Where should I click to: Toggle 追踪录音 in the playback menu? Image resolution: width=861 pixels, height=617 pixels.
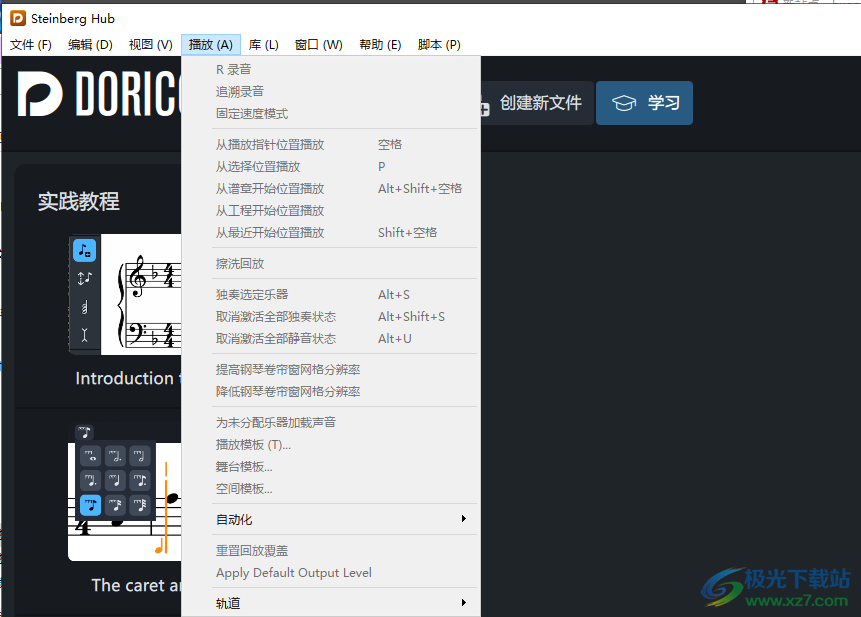click(x=240, y=90)
